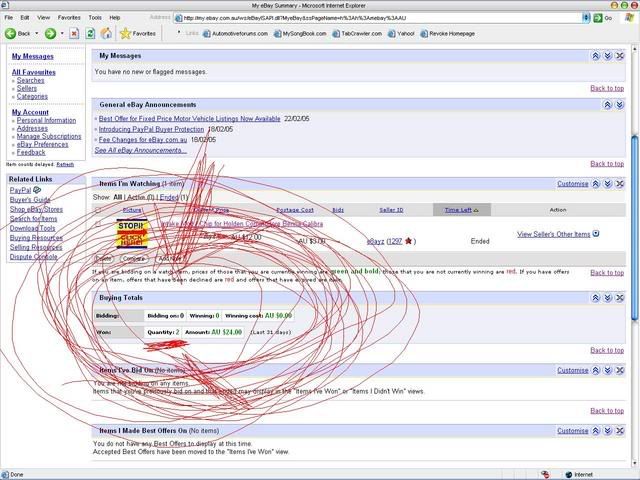Click the STOP!! CLICK HERE! item thumbnail
The height and width of the screenshot is (480, 640).
[132, 234]
